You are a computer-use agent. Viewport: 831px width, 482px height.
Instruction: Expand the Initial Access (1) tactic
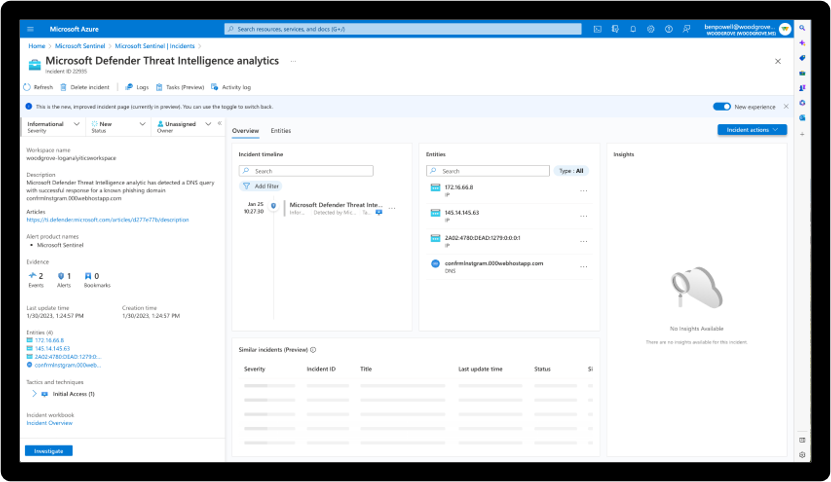[34, 394]
